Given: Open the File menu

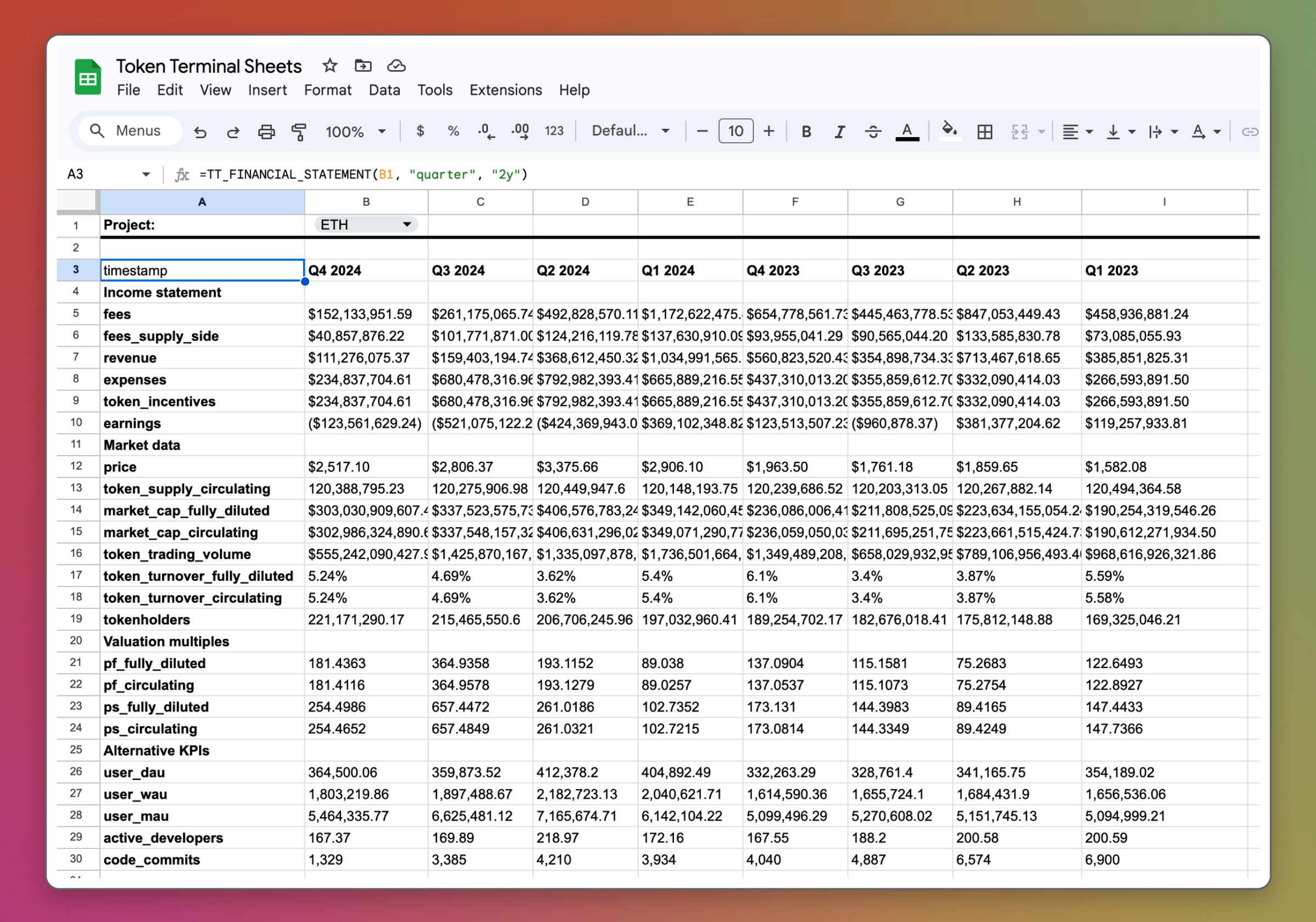Looking at the screenshot, I should [128, 90].
